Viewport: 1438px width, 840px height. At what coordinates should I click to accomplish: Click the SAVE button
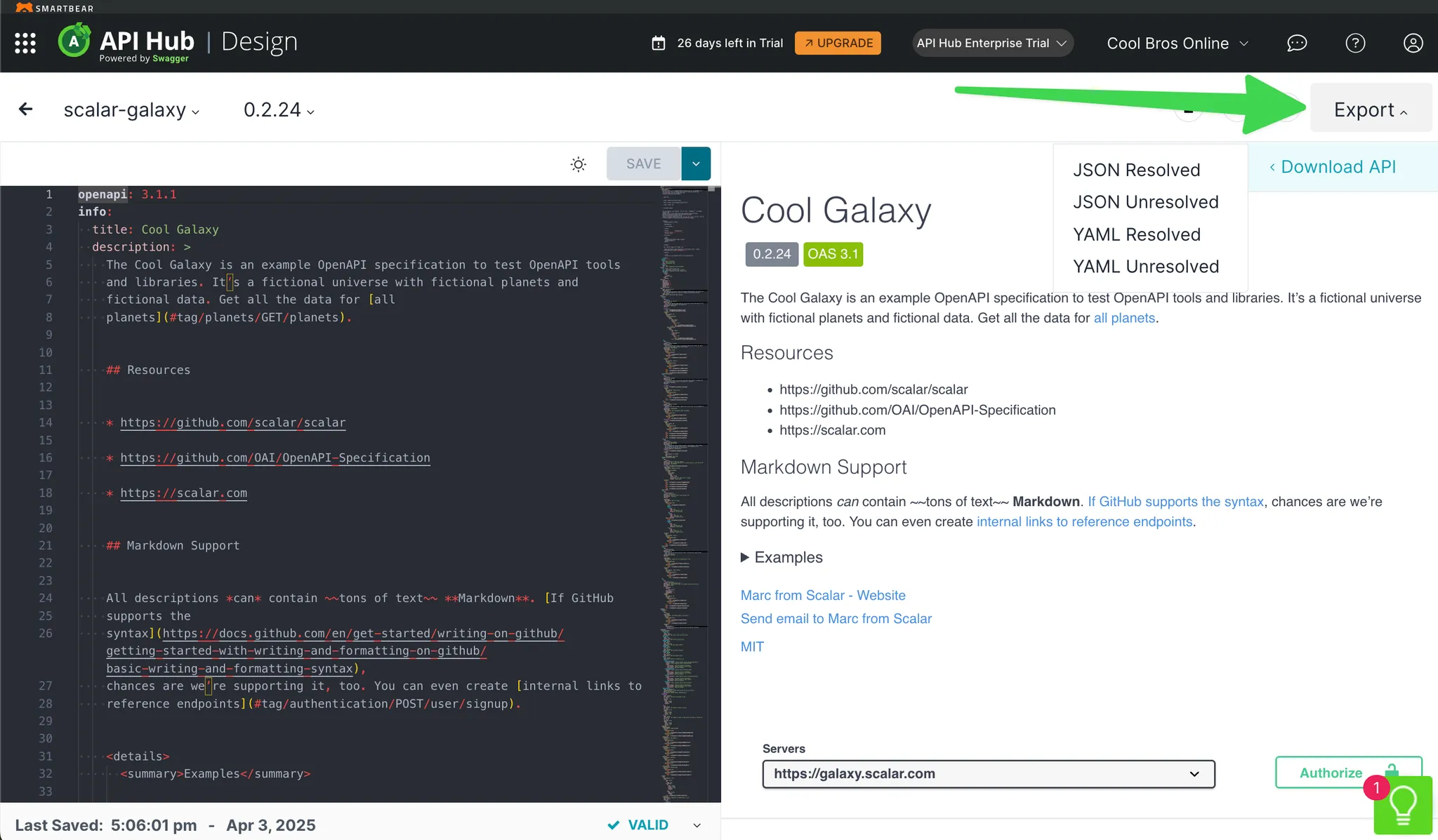[x=642, y=164]
